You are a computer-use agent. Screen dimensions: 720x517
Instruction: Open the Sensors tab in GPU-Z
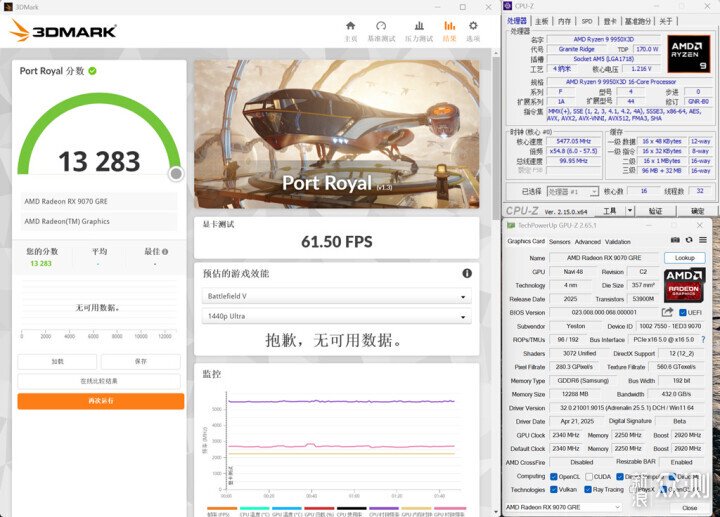pyautogui.click(x=560, y=242)
